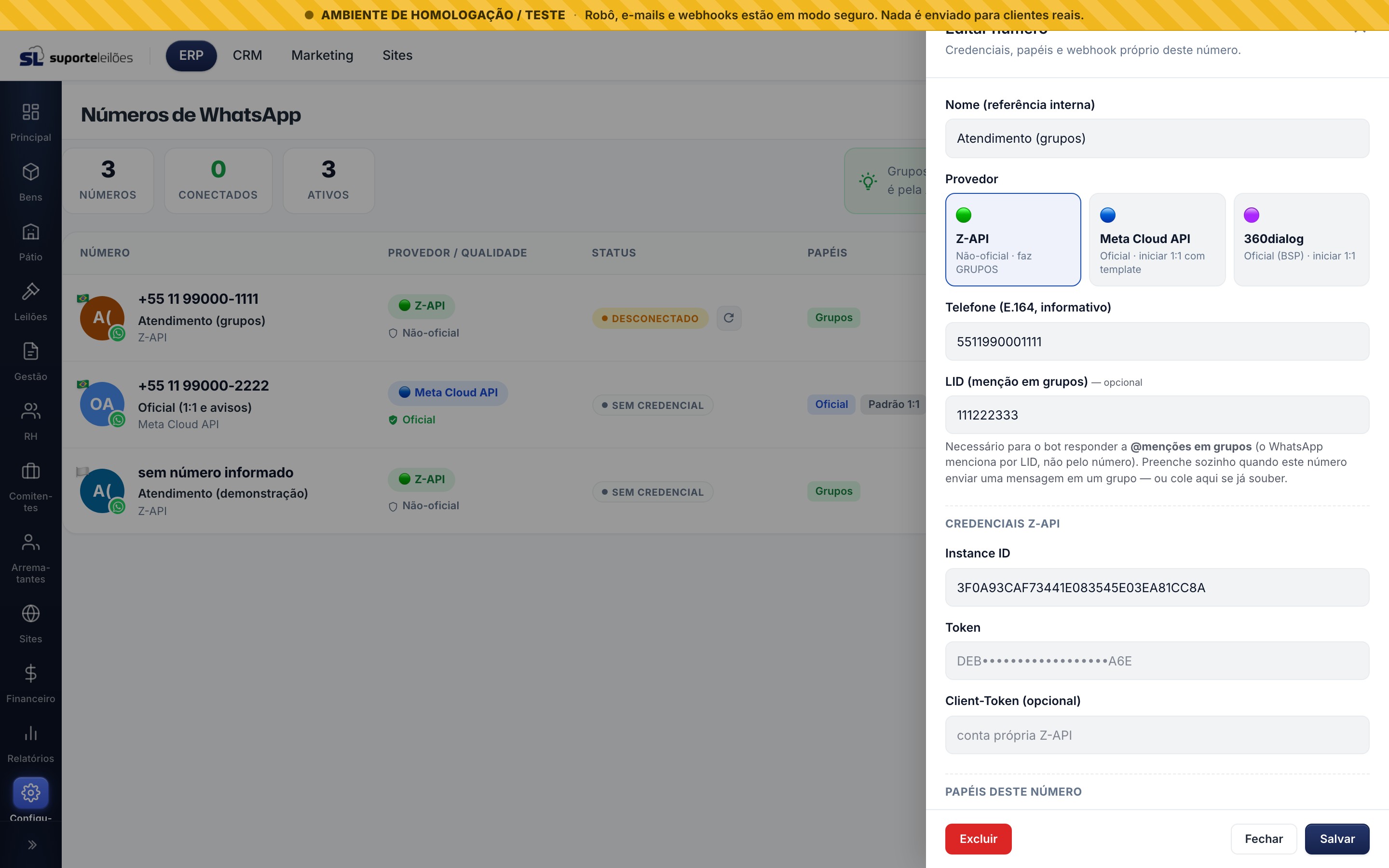Click the DESCONECTADO status badge

[650, 318]
